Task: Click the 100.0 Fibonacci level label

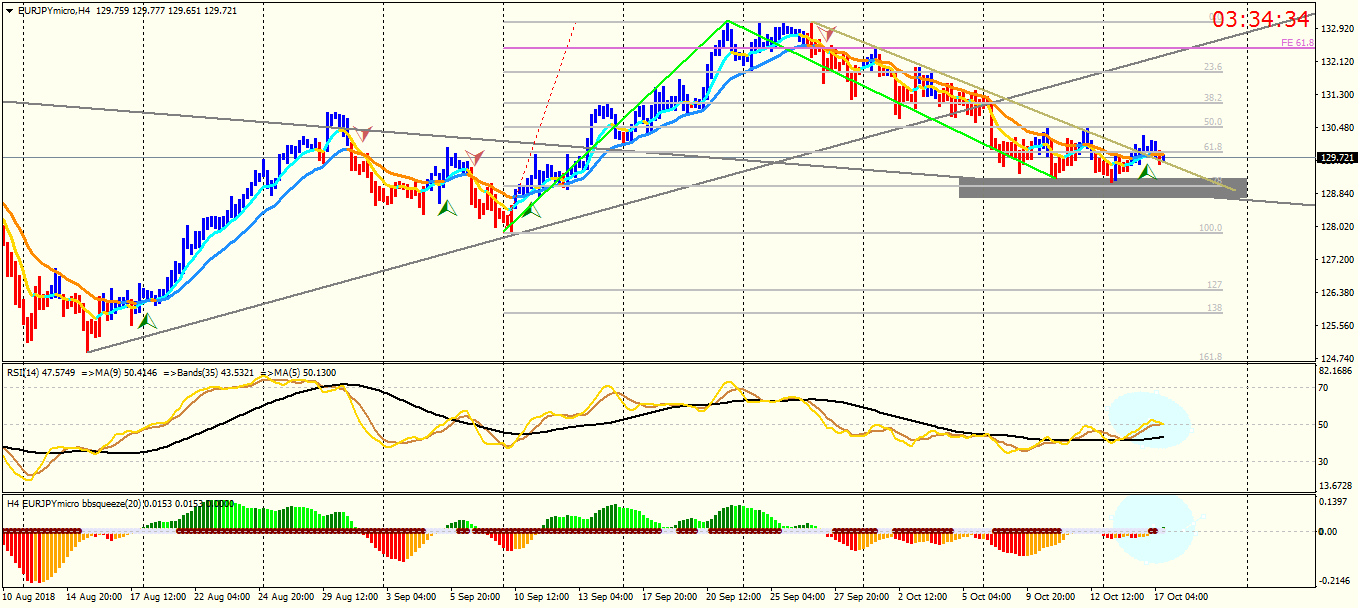Action: pos(1210,228)
